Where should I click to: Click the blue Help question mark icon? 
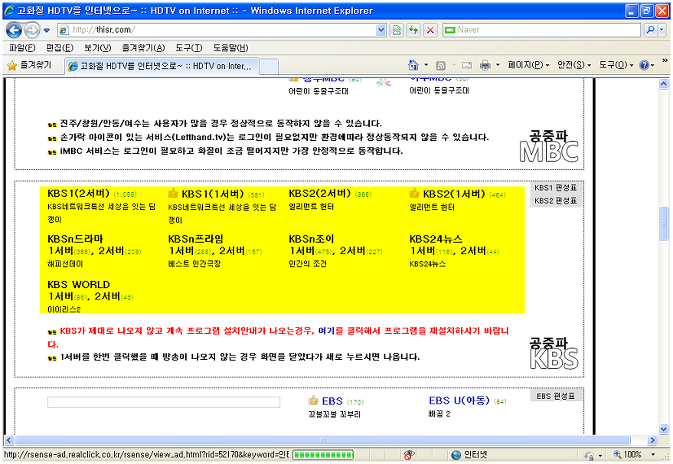(644, 65)
